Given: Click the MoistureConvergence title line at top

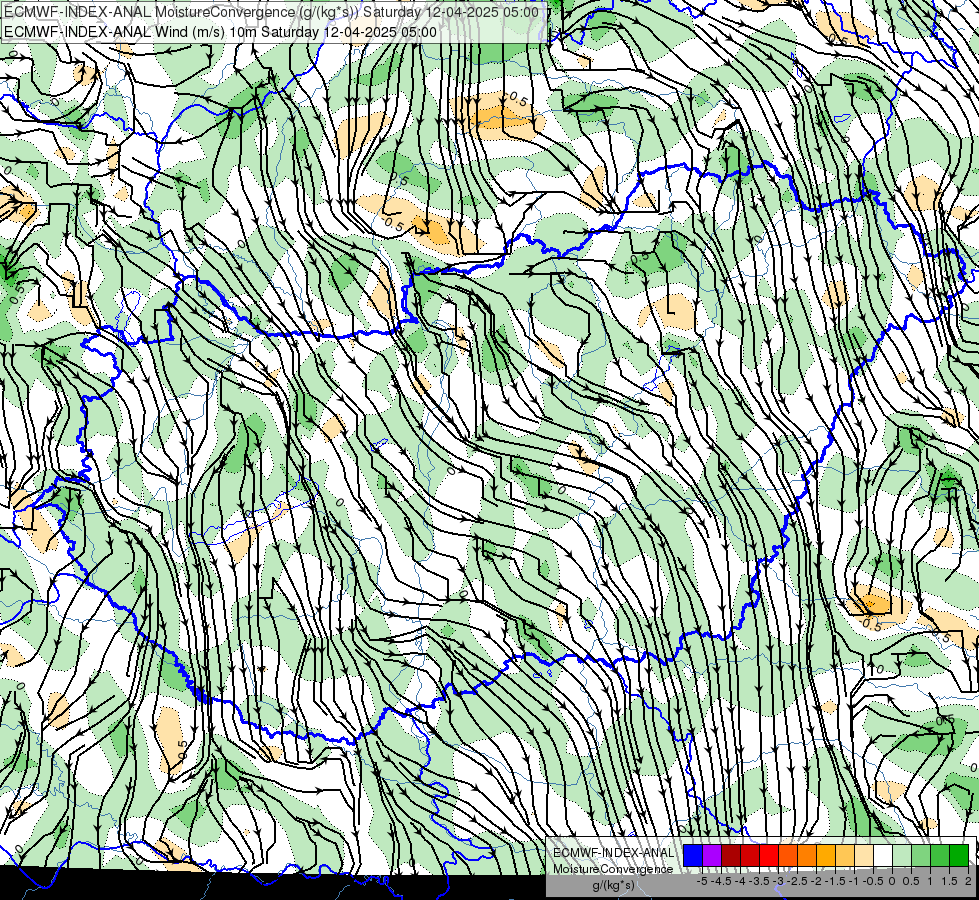Looking at the screenshot, I should coord(271,12).
